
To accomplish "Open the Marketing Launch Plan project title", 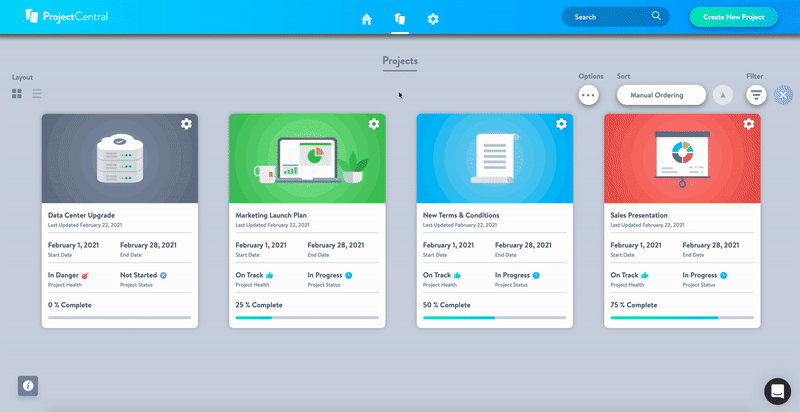I will coord(271,215).
